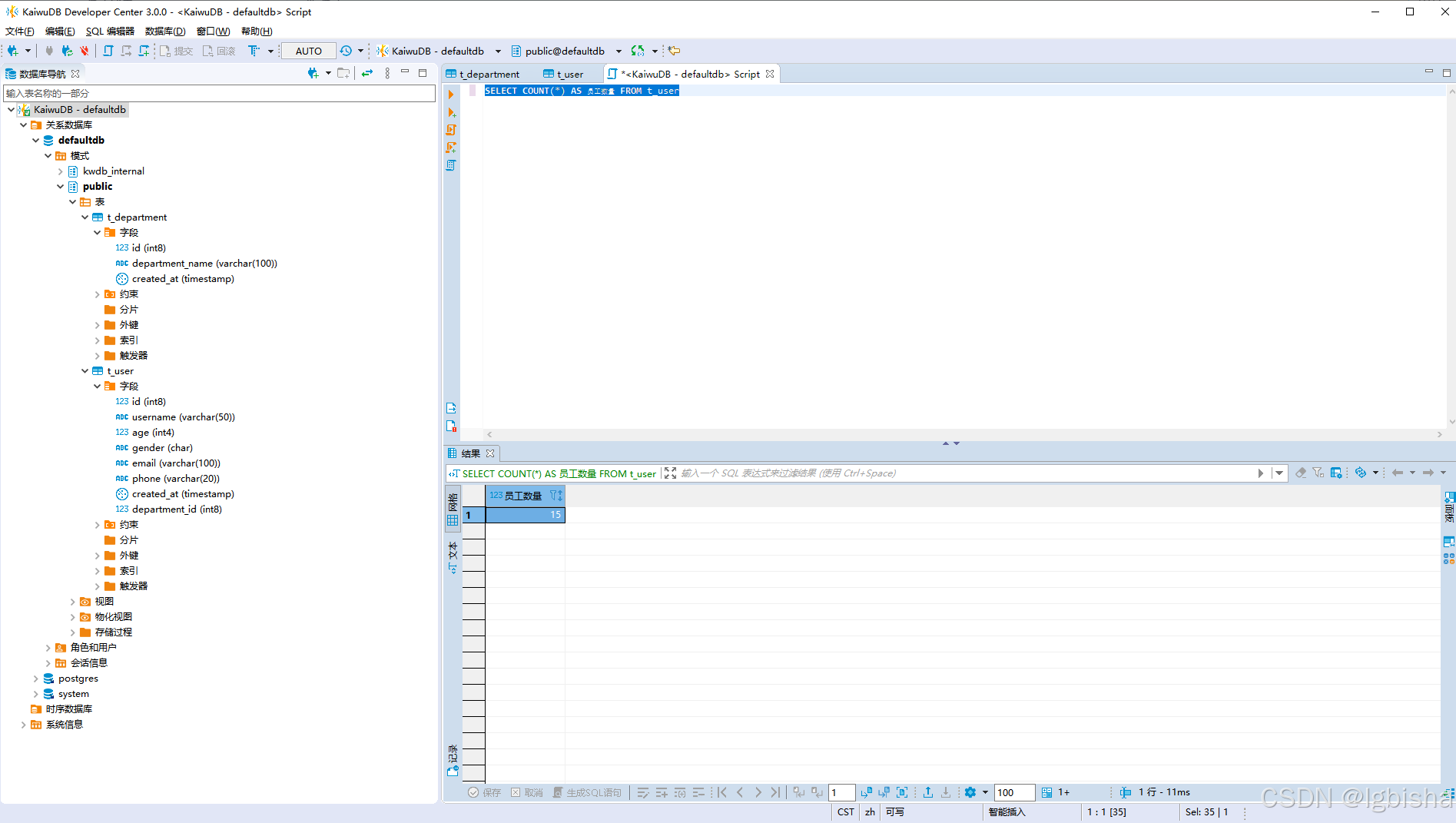Switch to the t_department tab
The height and width of the screenshot is (823, 1456).
click(x=483, y=74)
